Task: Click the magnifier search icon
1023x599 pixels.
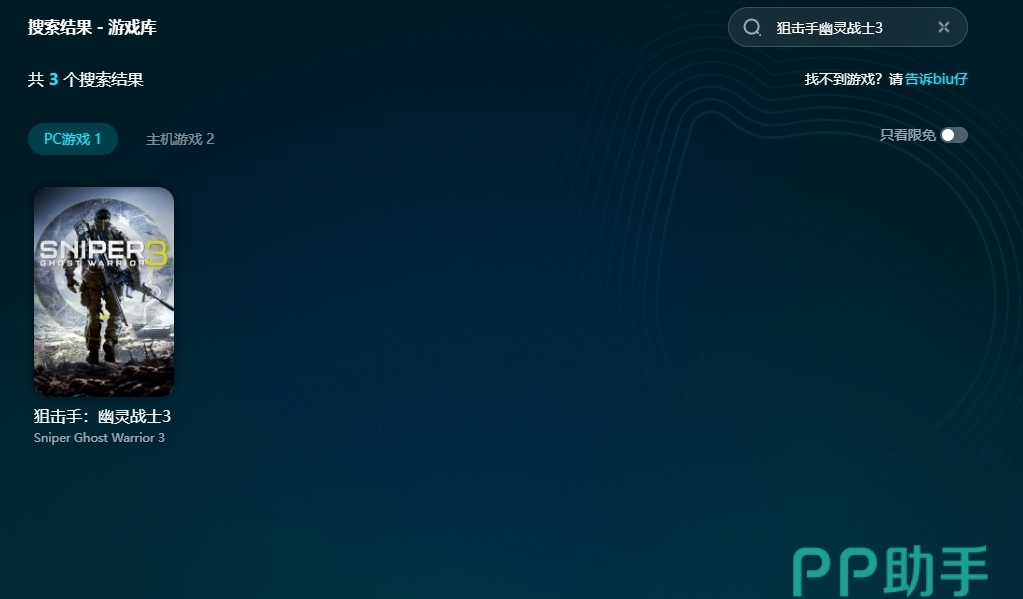Action: pyautogui.click(x=752, y=27)
